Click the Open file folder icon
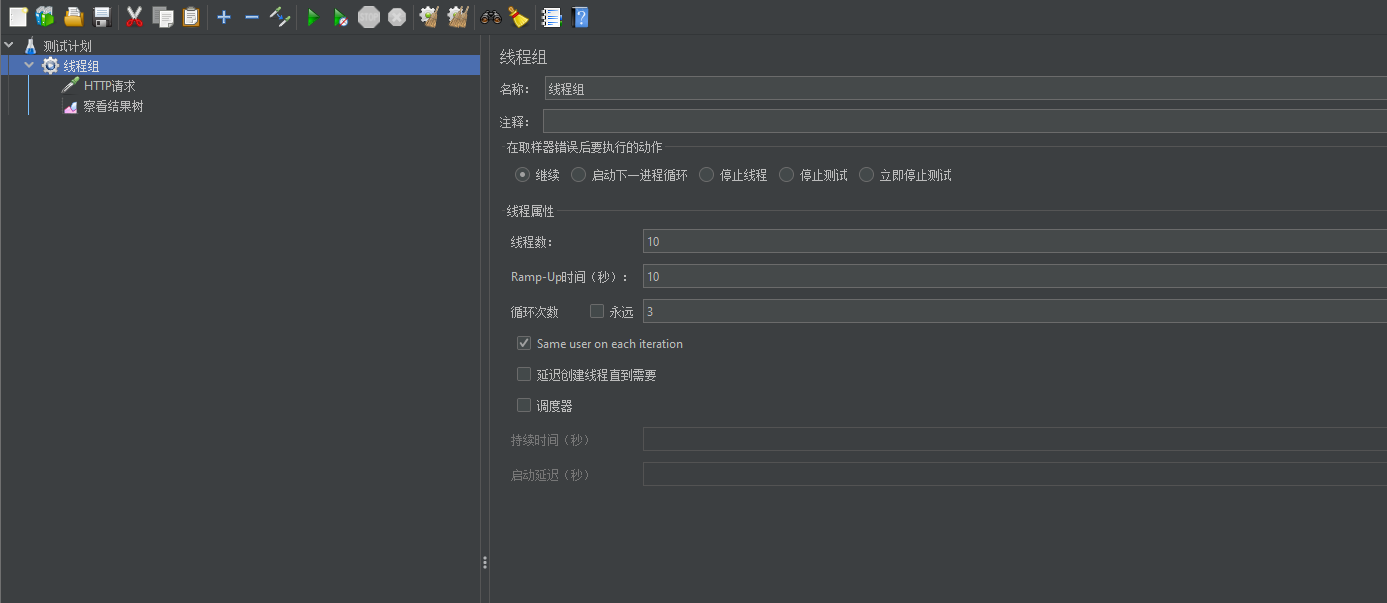The height and width of the screenshot is (603, 1387). [x=73, y=16]
